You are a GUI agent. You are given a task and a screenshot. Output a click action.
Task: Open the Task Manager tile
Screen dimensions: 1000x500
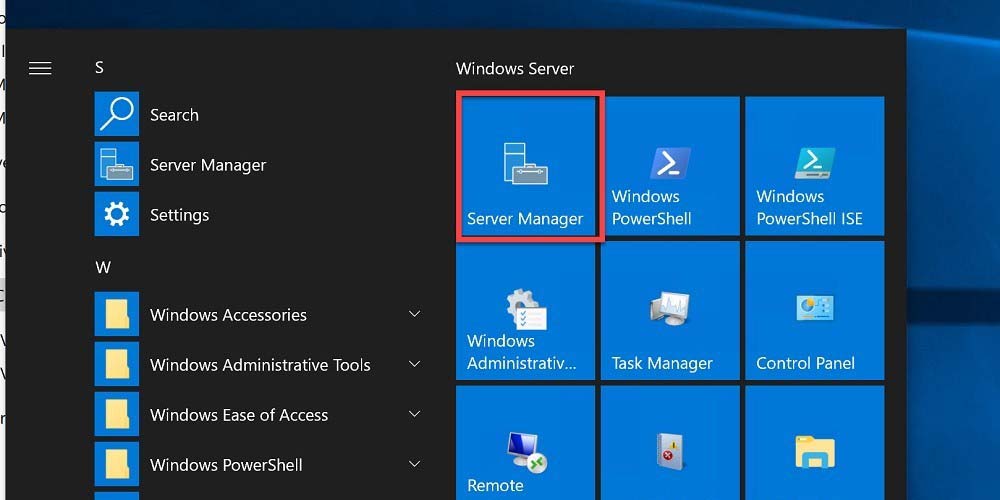tap(670, 311)
